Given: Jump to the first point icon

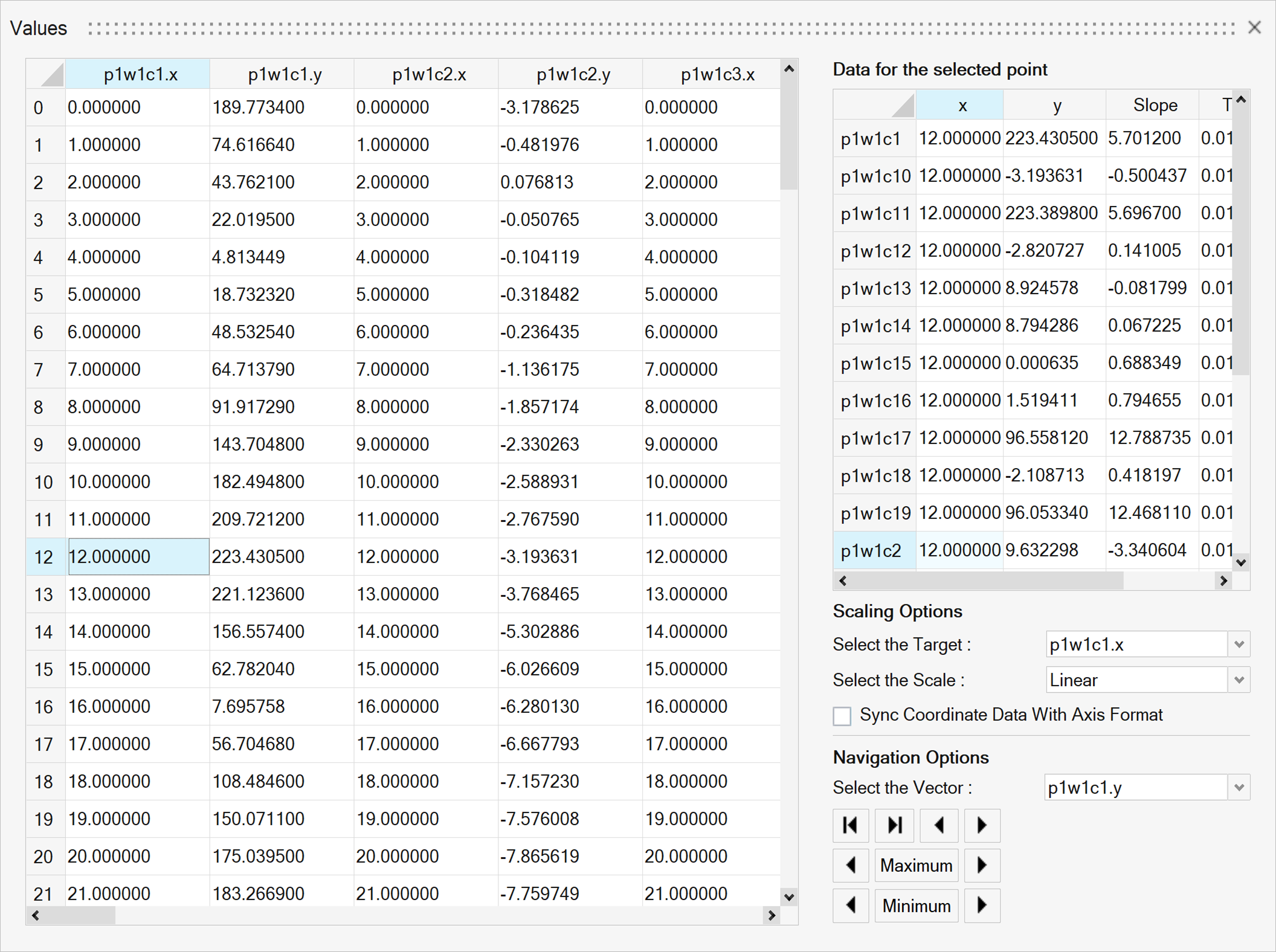Looking at the screenshot, I should click(x=850, y=825).
